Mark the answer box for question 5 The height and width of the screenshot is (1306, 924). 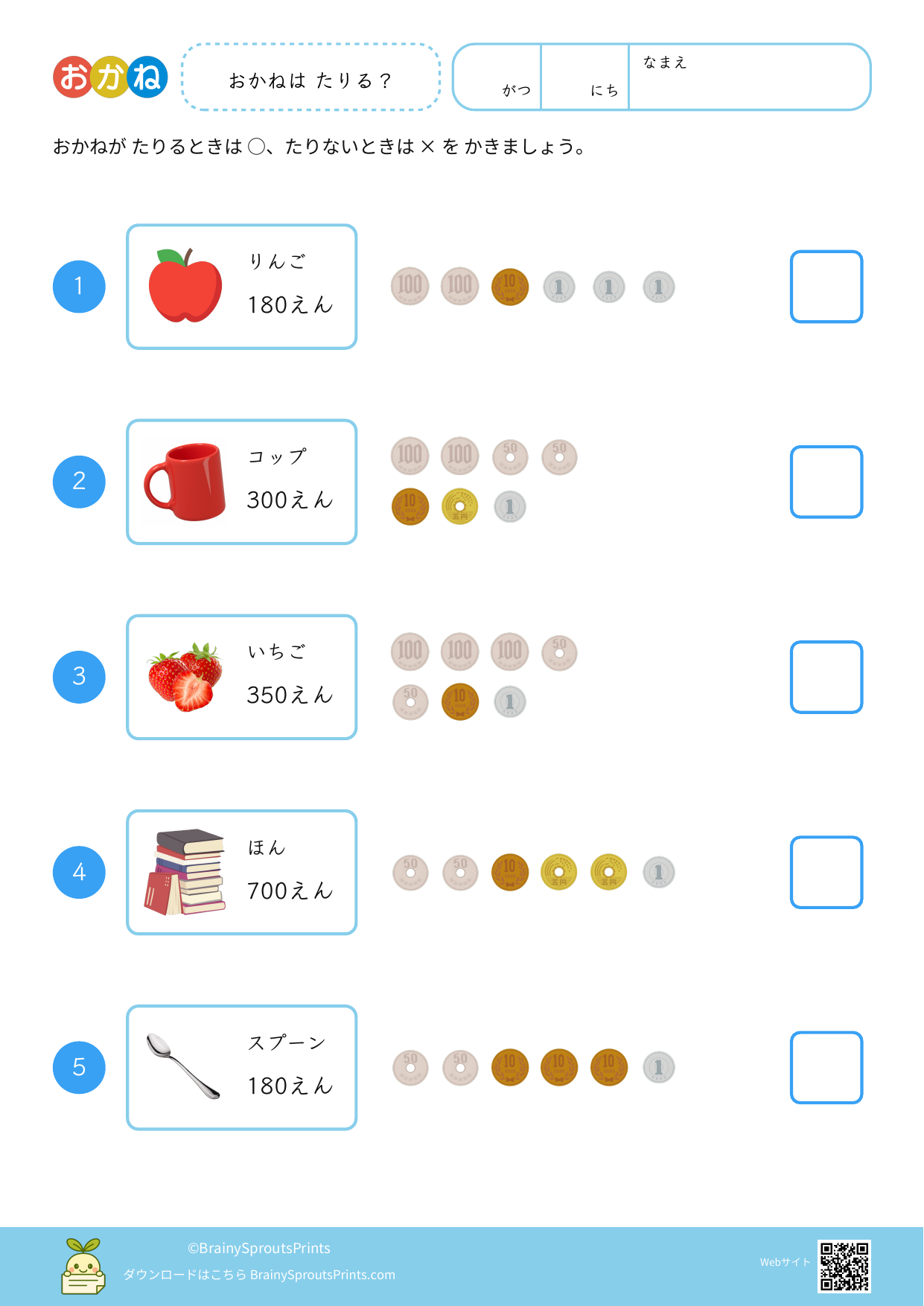click(826, 1067)
